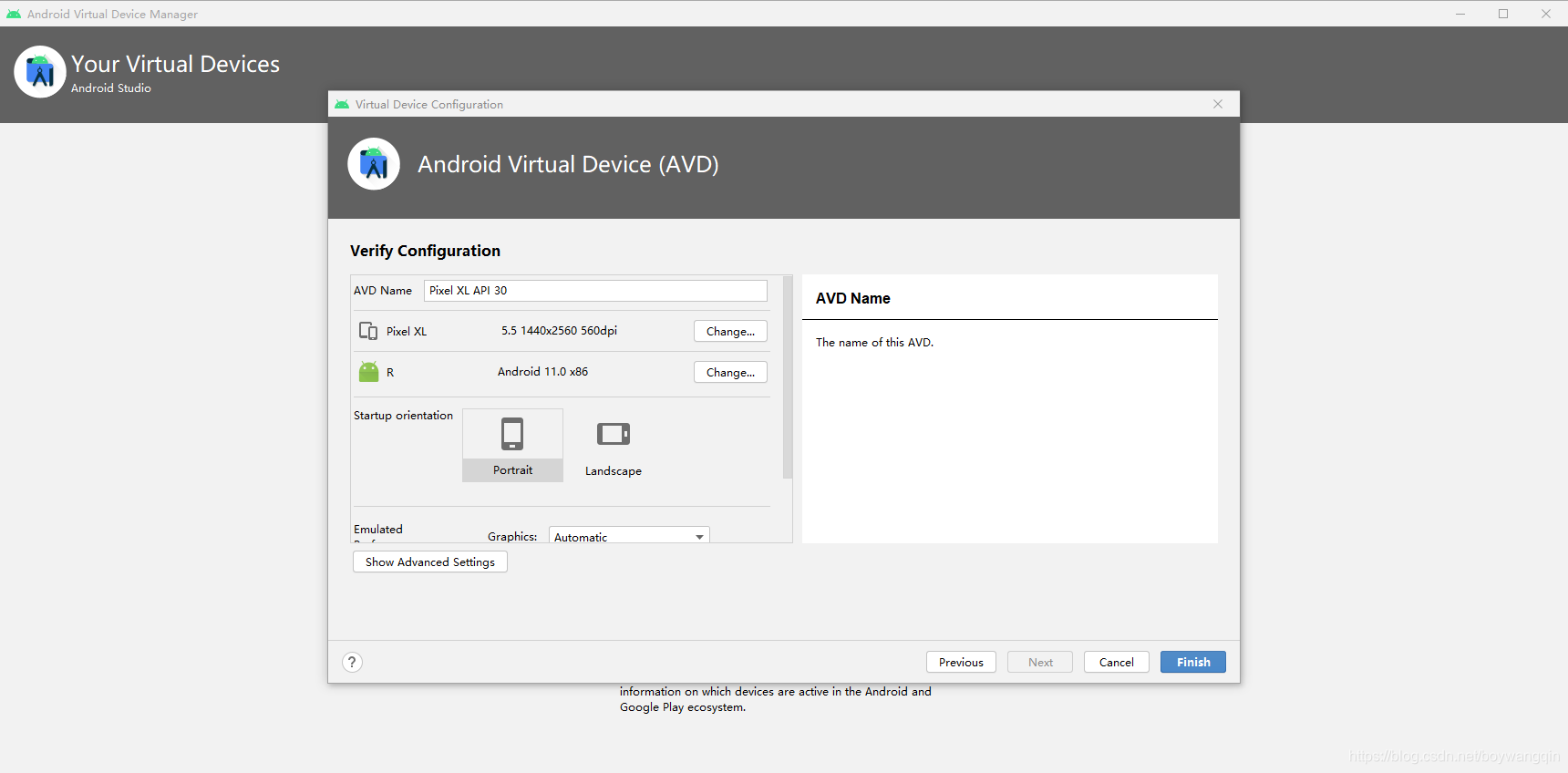The image size is (1568, 773).
Task: Close the Virtual Device Configuration dialog
Action: 1218,104
